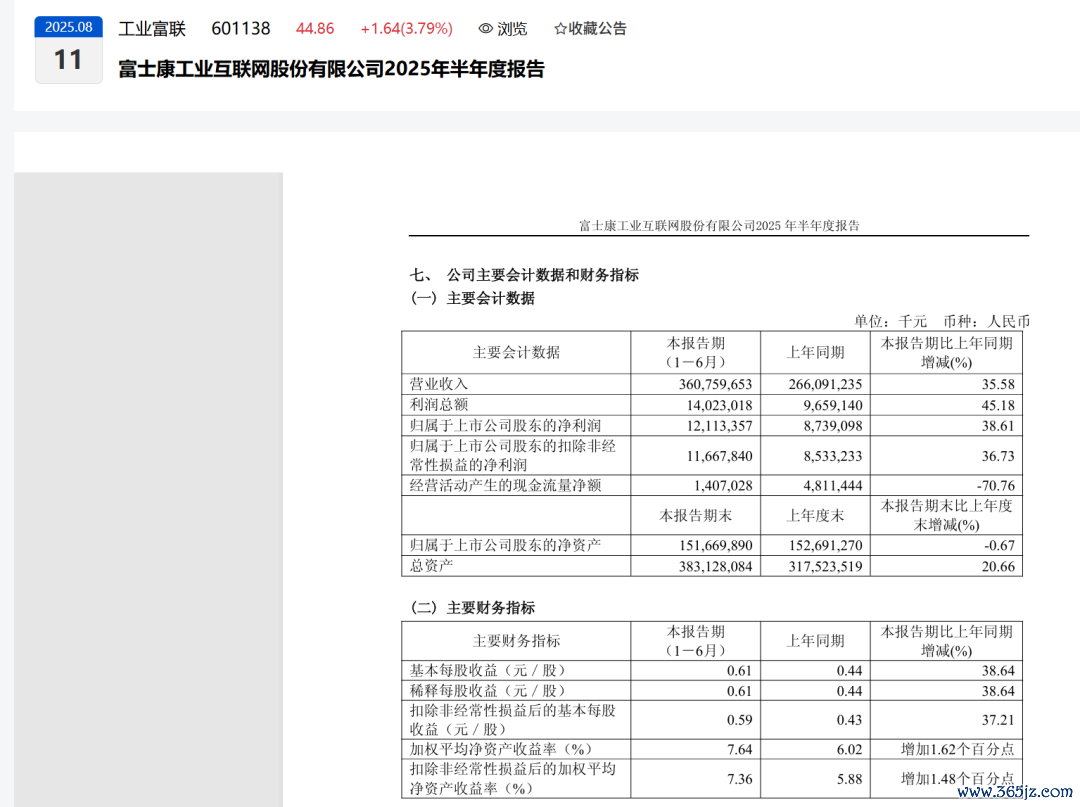Click net assets value 151,669,890
This screenshot has height=807, width=1080.
716,545
